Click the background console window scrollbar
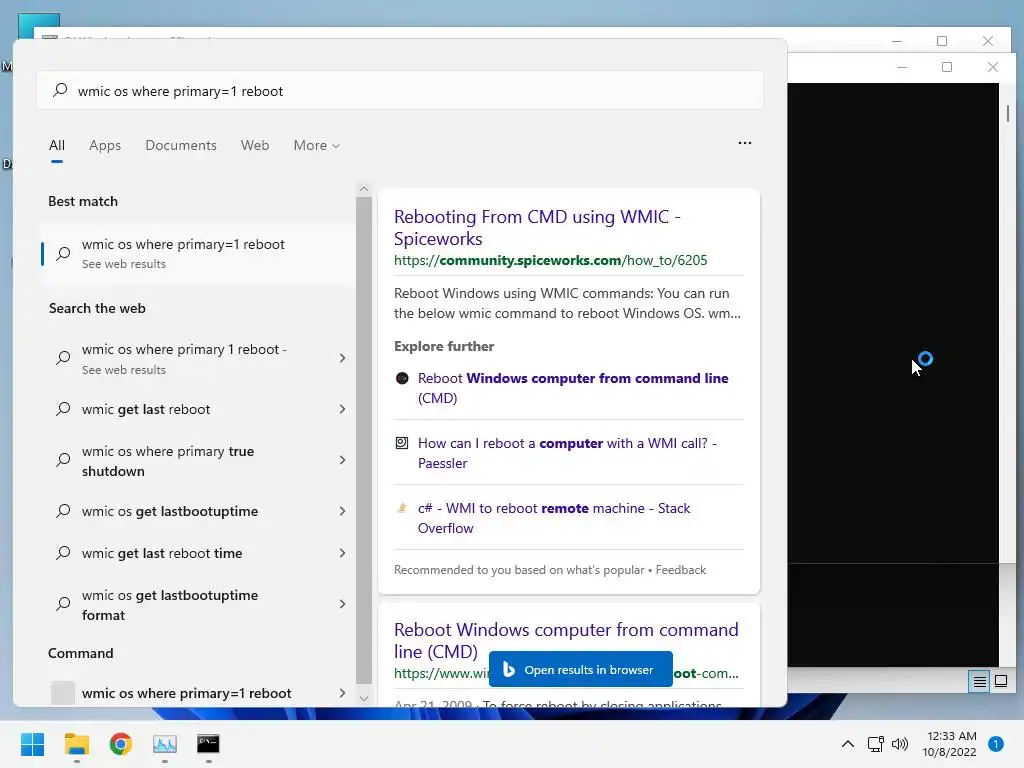The height and width of the screenshot is (768, 1024). pyautogui.click(x=1008, y=113)
